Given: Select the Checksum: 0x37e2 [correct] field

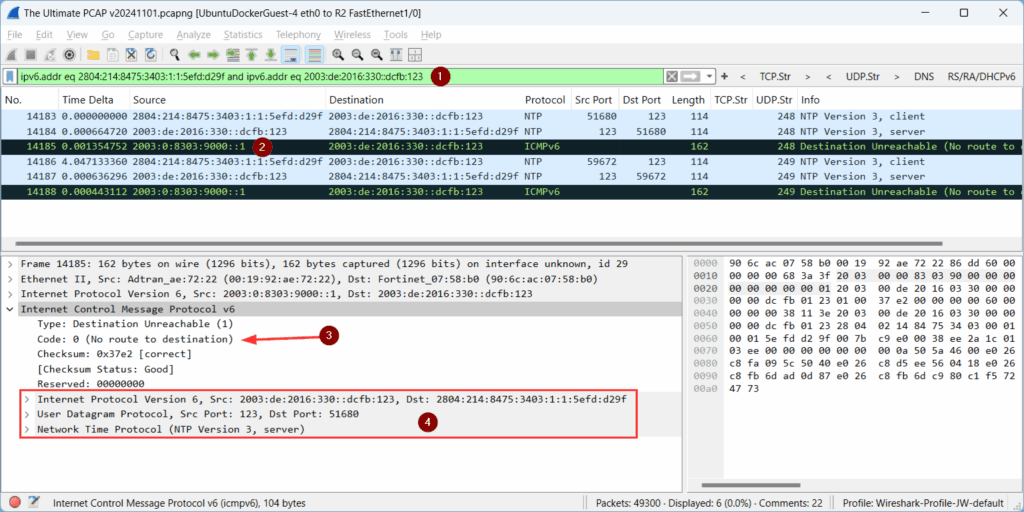Looking at the screenshot, I should [x=114, y=354].
